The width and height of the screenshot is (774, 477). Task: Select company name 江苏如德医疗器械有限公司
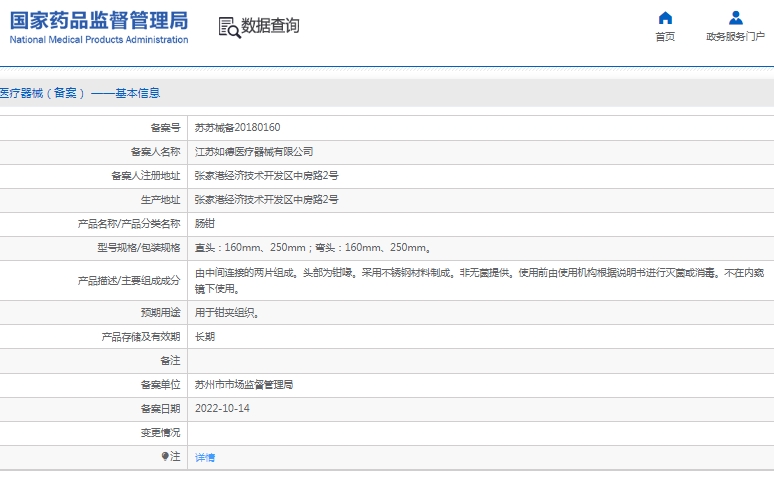point(254,152)
